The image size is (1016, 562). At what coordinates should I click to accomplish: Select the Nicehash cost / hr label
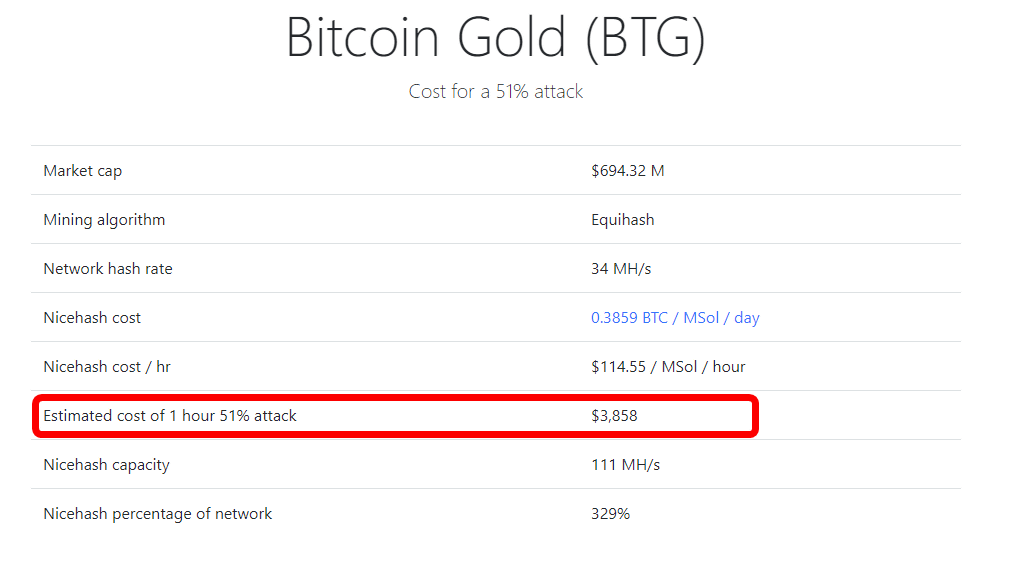point(106,367)
